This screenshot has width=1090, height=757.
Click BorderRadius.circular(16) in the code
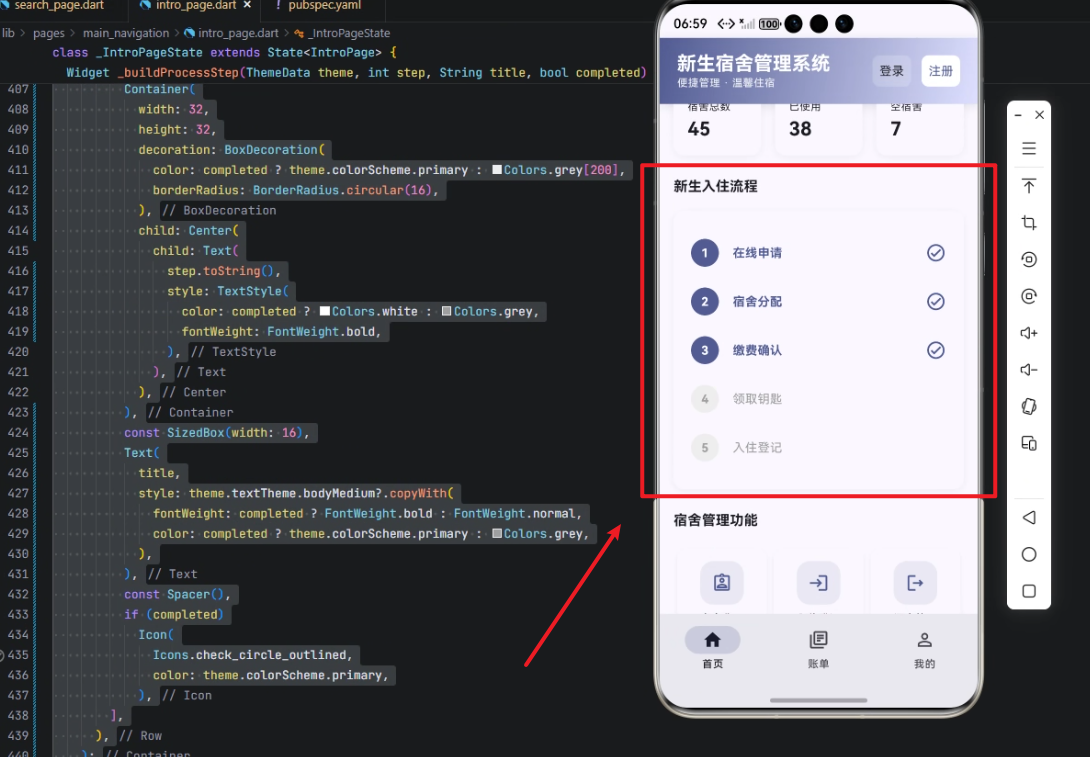coord(342,190)
